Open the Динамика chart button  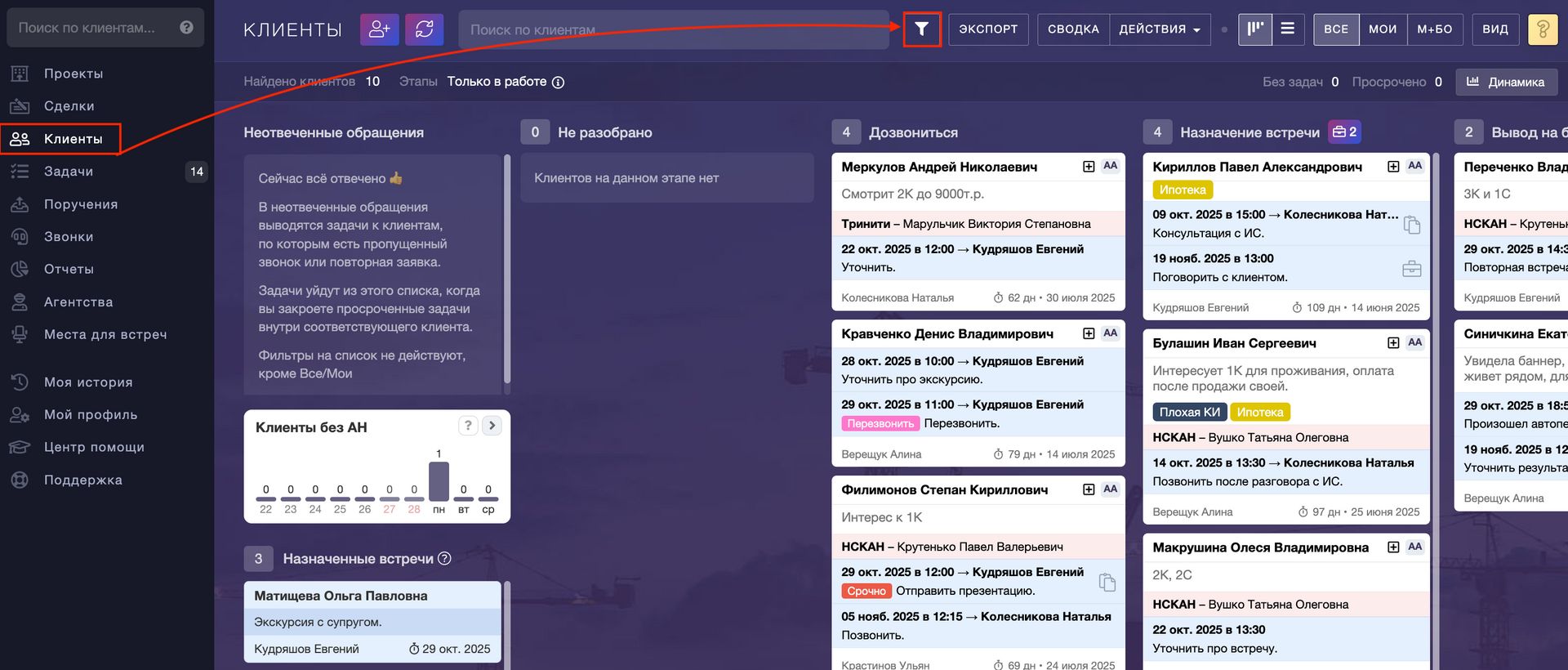click(x=1507, y=82)
